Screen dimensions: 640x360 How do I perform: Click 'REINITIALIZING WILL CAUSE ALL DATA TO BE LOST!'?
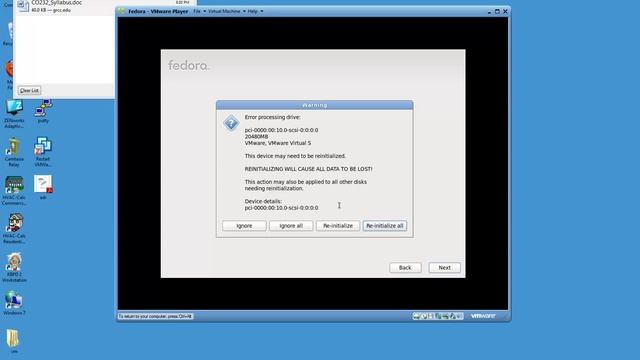308,169
